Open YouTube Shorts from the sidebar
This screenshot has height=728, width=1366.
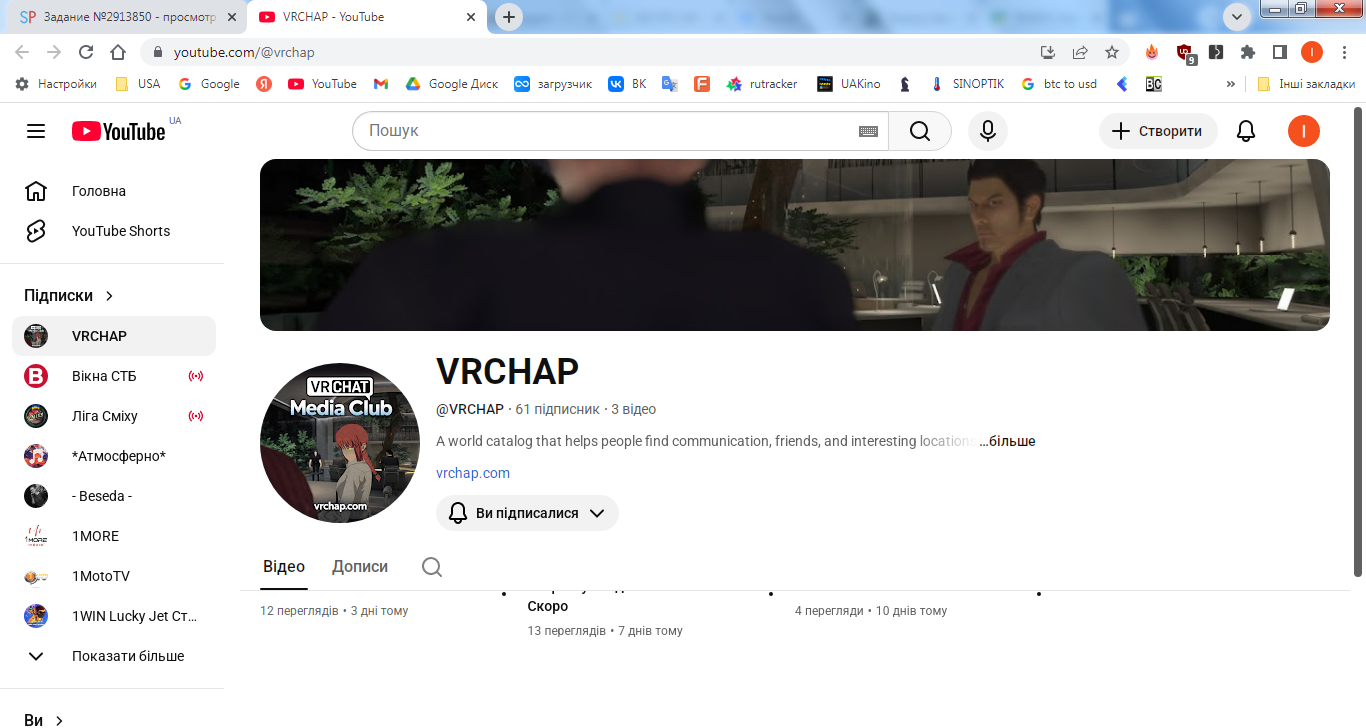pyautogui.click(x=112, y=231)
